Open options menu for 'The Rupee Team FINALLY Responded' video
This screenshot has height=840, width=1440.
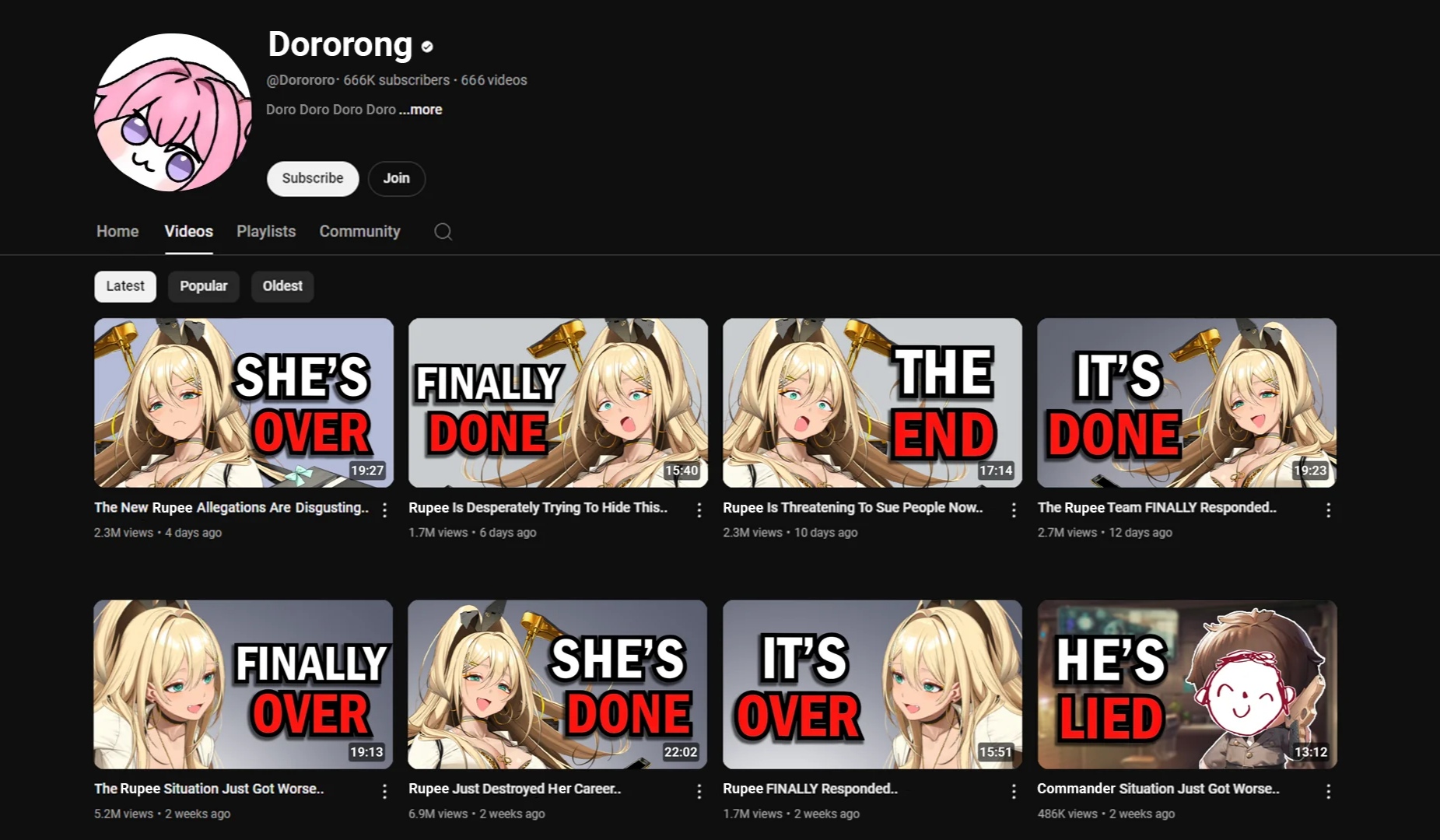click(x=1328, y=510)
